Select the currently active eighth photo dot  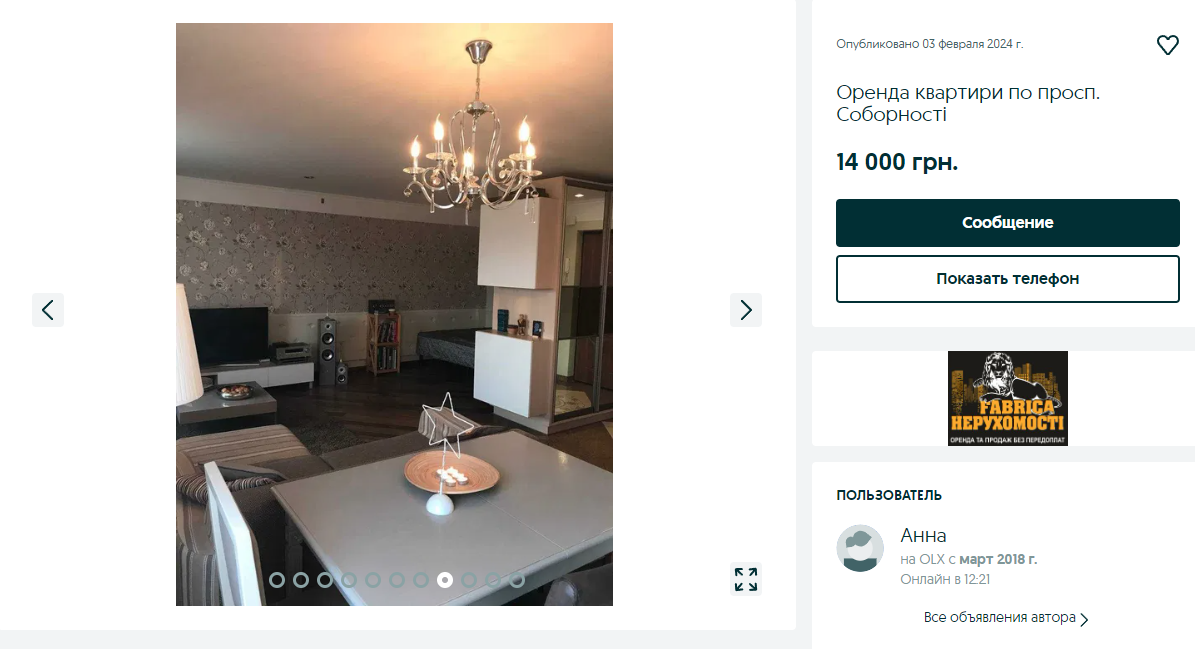point(445,580)
